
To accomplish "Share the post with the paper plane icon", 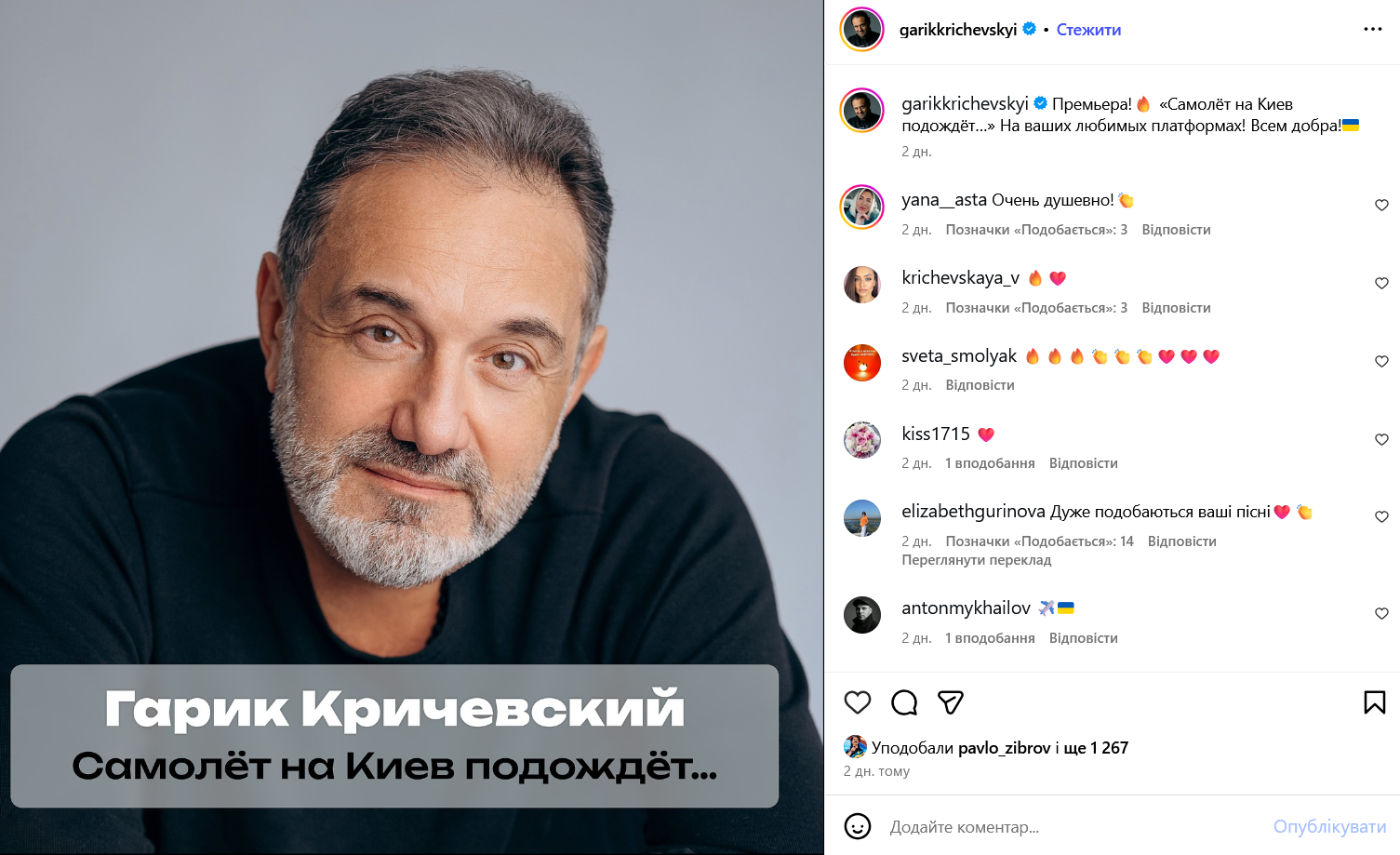I will pyautogui.click(x=950, y=702).
